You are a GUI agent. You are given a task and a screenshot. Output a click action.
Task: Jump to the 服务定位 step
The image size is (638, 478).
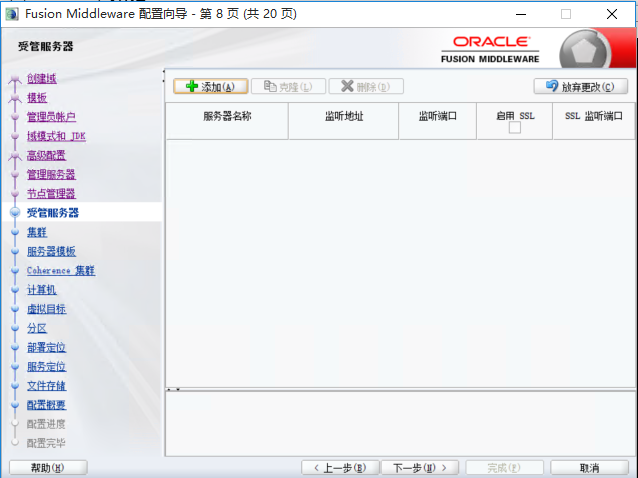coord(46,367)
